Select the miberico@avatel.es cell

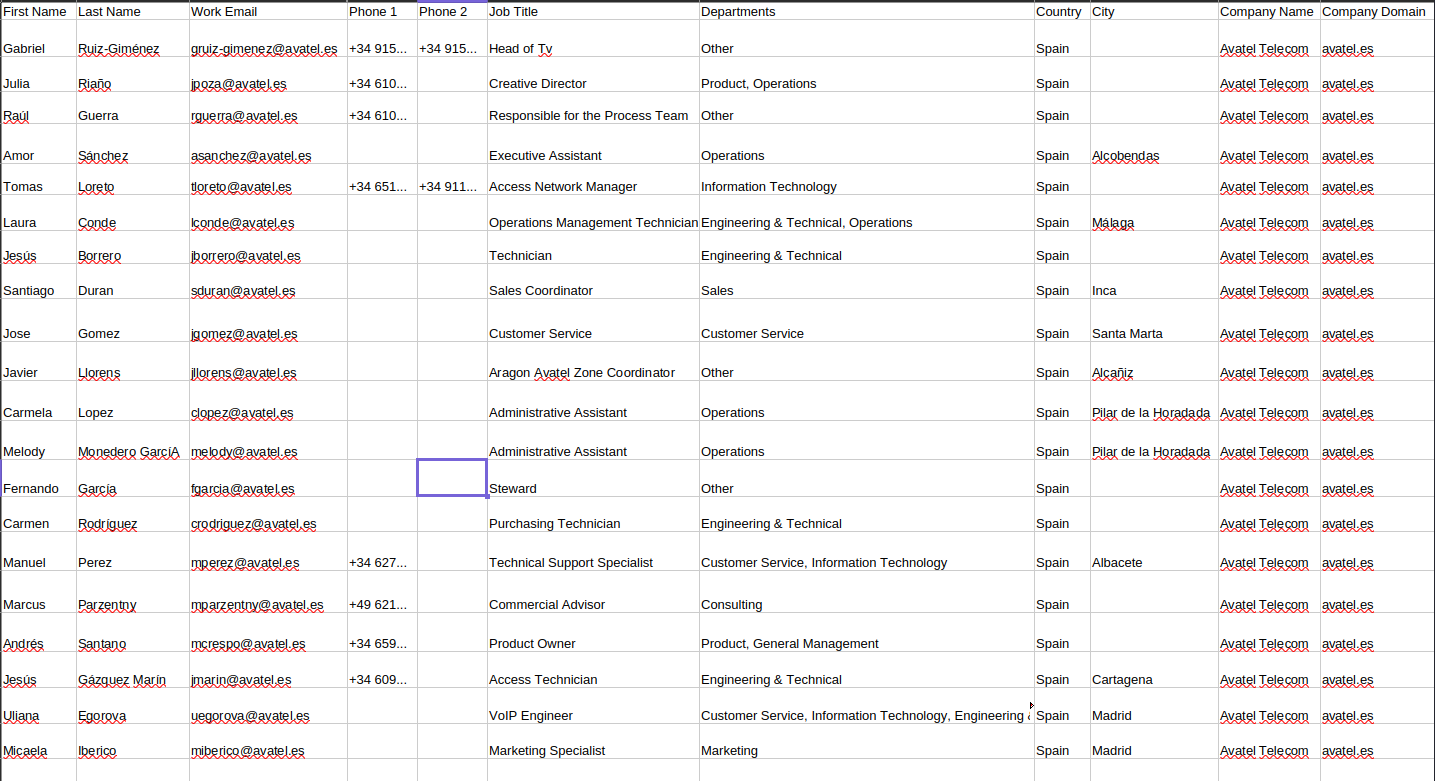[268, 741]
